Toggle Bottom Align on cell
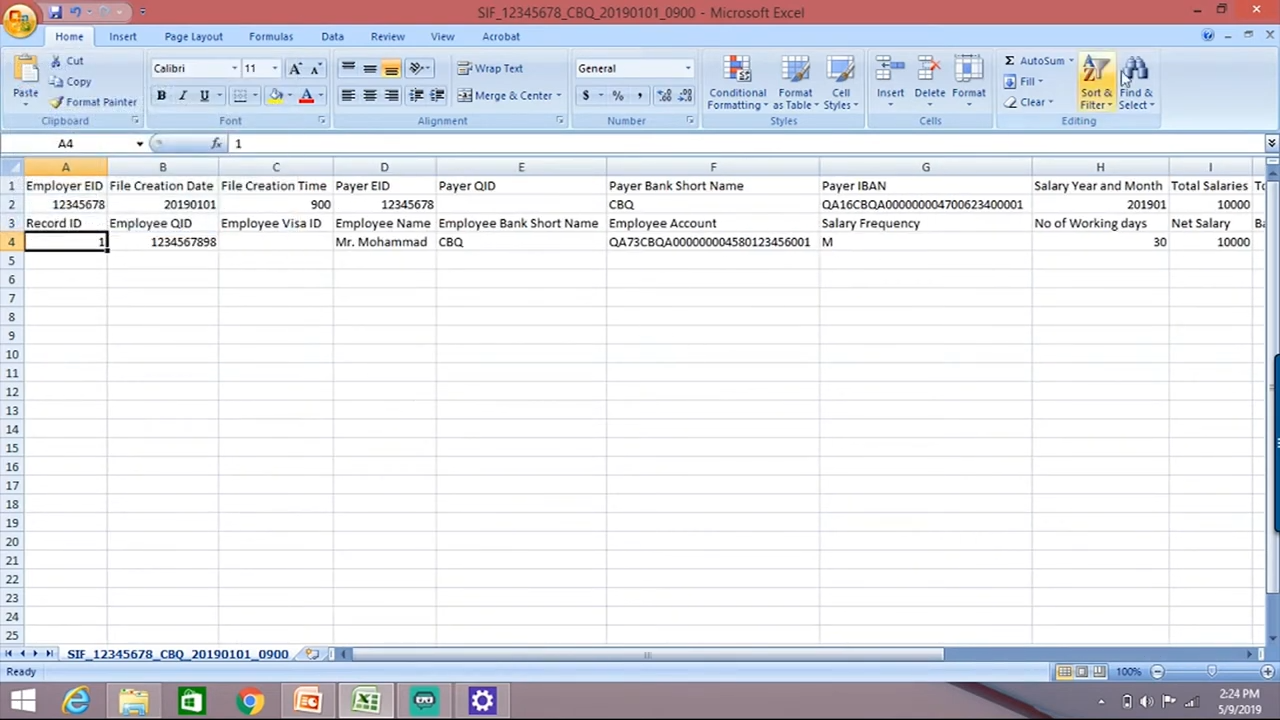 pyautogui.click(x=391, y=68)
